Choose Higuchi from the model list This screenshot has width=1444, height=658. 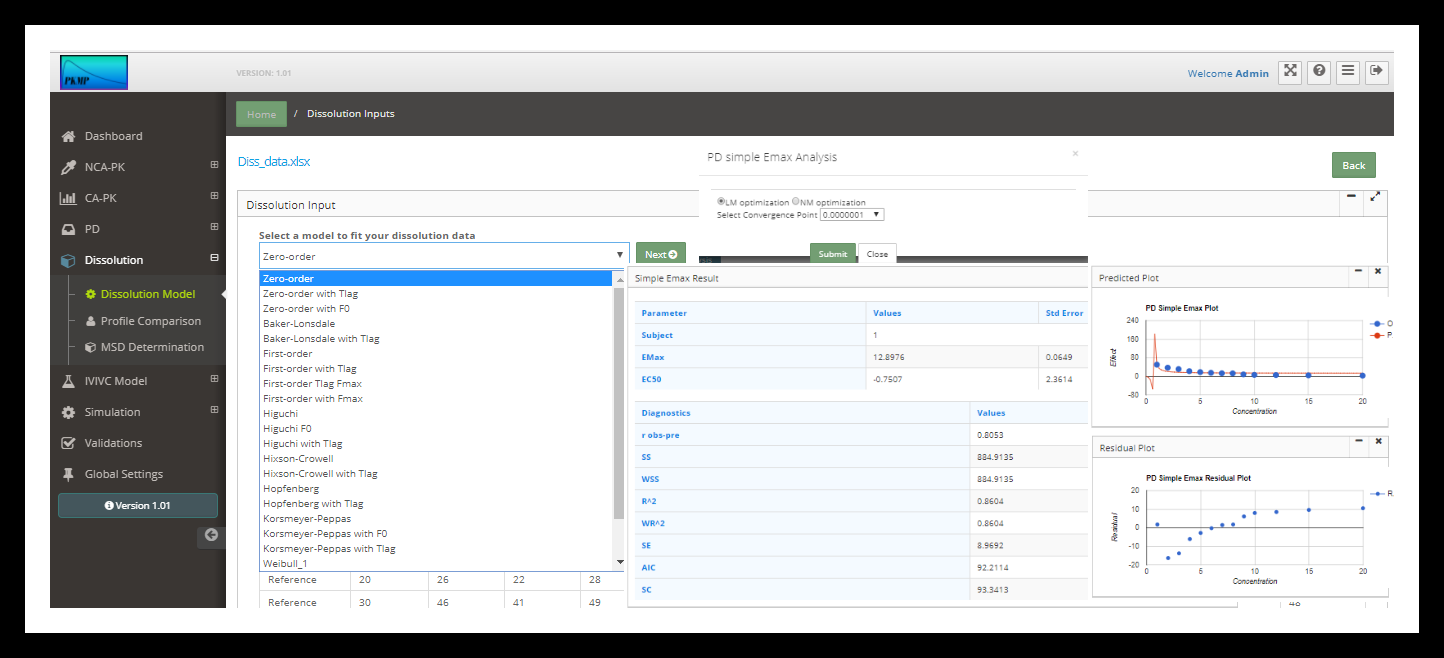coord(280,414)
